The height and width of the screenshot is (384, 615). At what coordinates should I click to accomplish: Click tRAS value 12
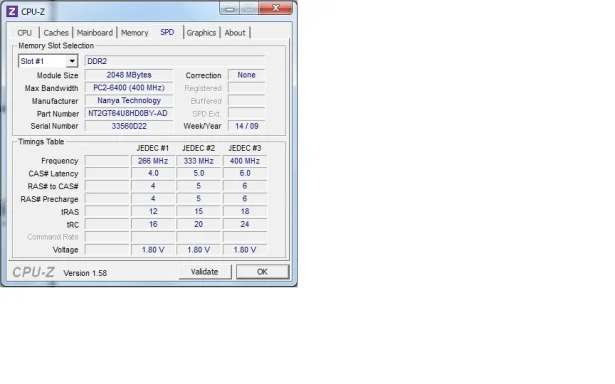pos(153,211)
